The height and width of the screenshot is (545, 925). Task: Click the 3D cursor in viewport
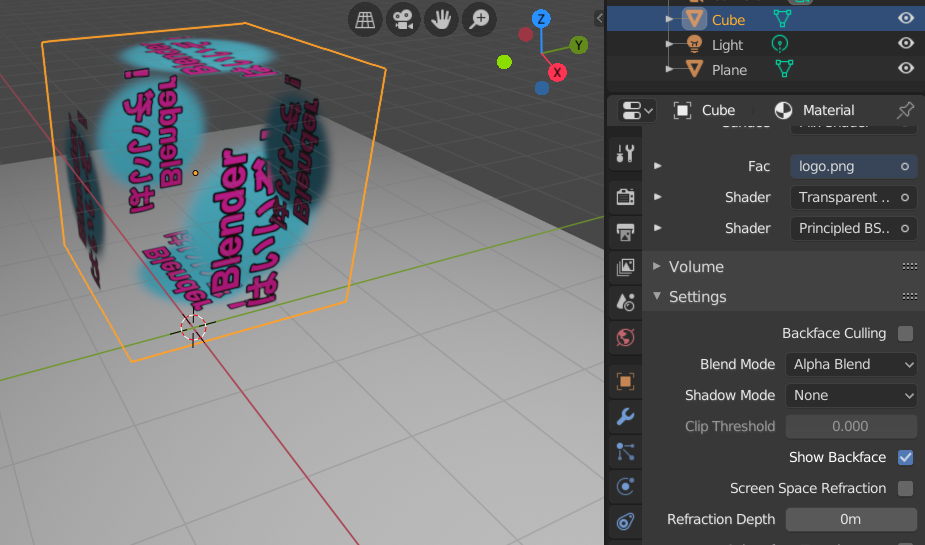pyautogui.click(x=193, y=327)
